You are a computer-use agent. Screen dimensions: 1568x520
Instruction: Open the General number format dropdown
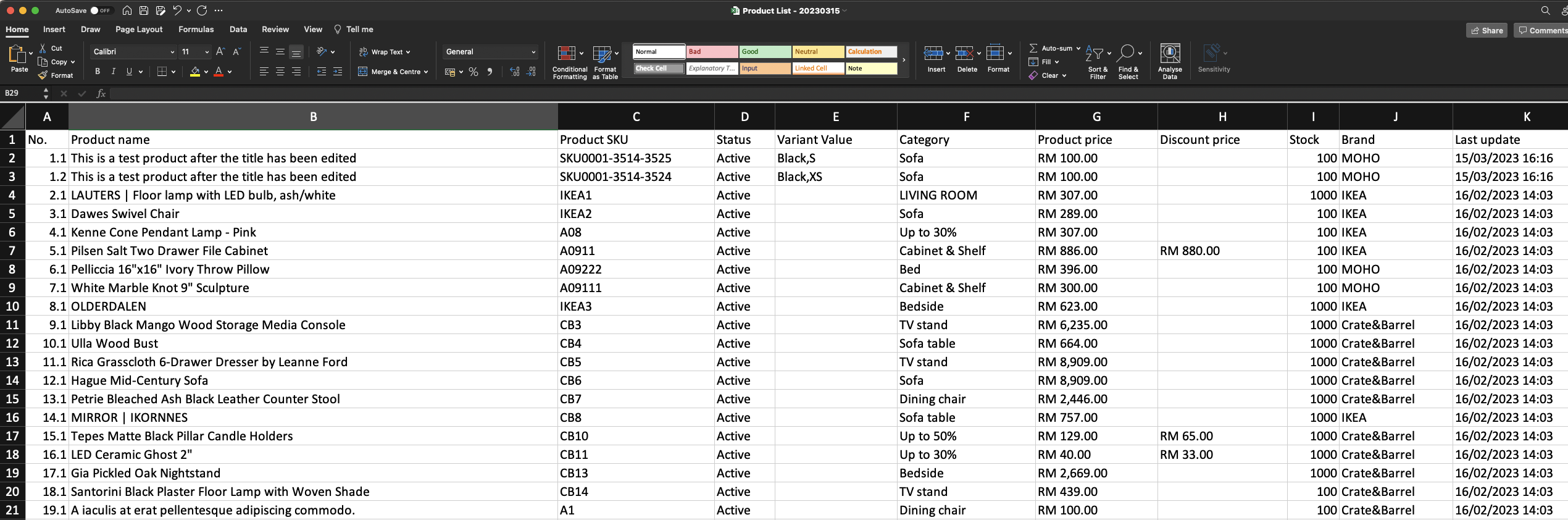(533, 52)
